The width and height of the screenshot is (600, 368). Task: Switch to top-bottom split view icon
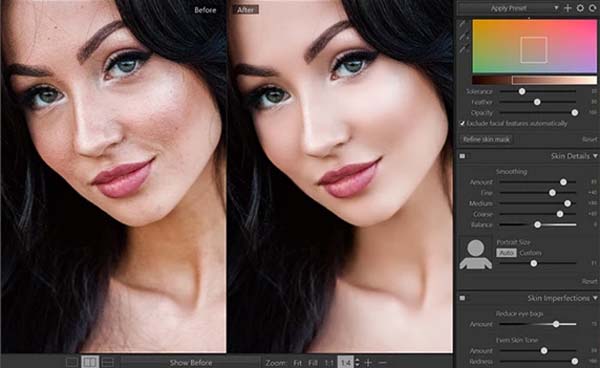click(108, 362)
